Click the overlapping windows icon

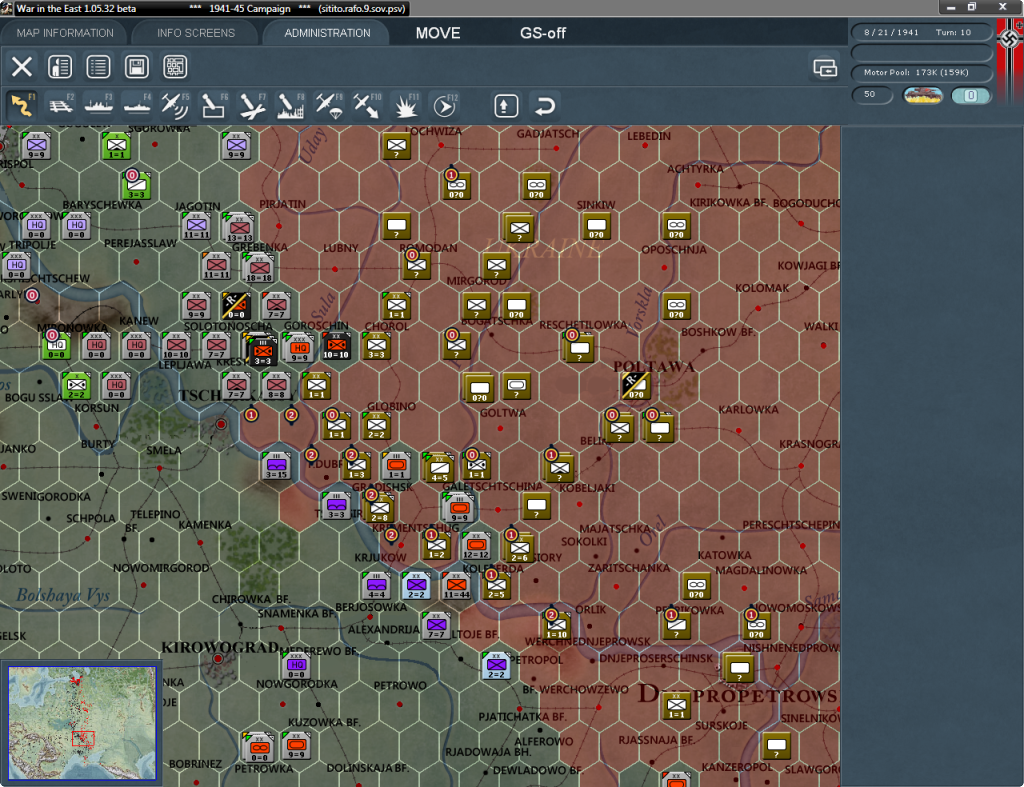pos(825,67)
